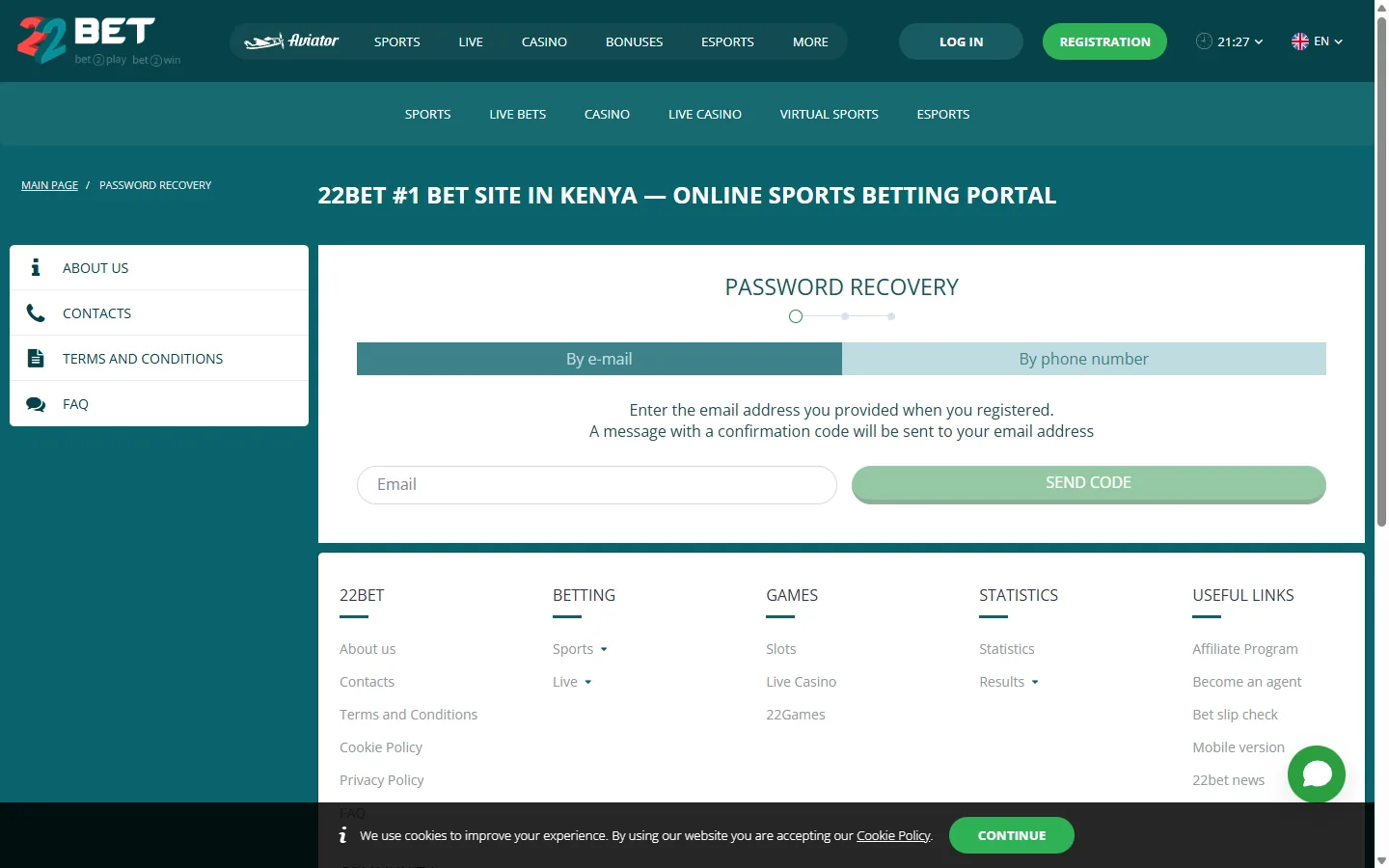Click the 22BET logo

click(98, 41)
